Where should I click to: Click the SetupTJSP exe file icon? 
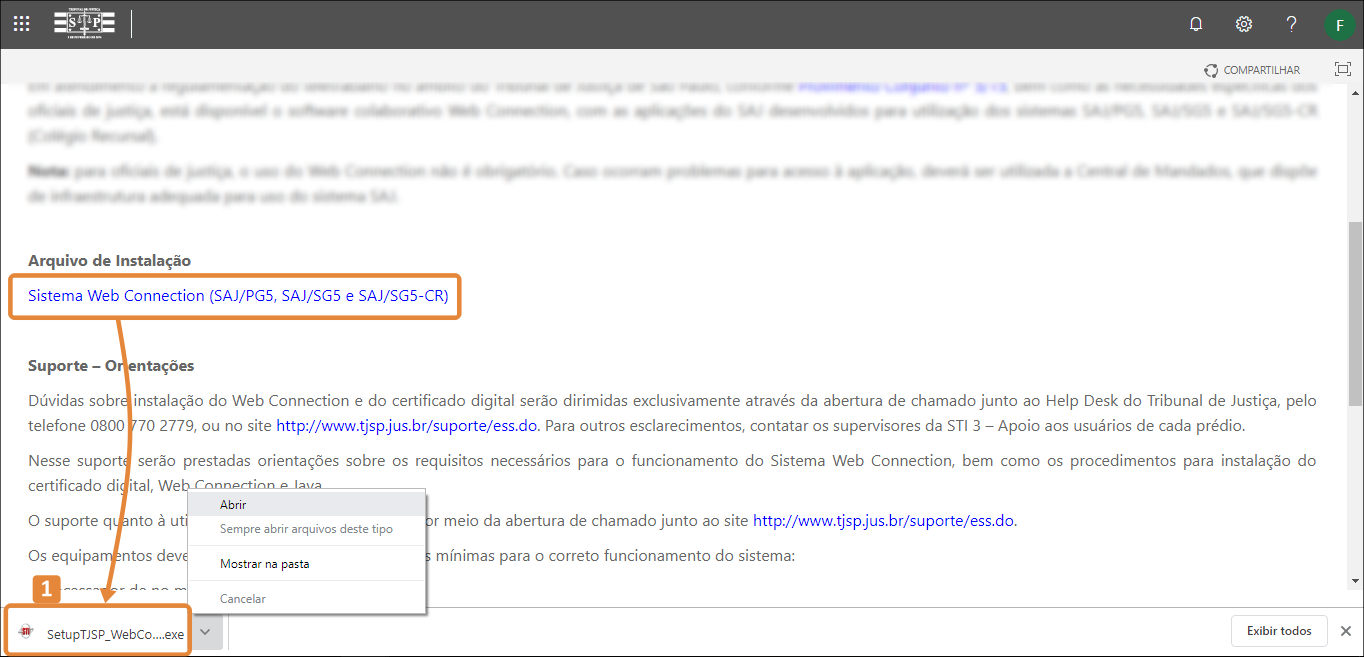[x=27, y=632]
